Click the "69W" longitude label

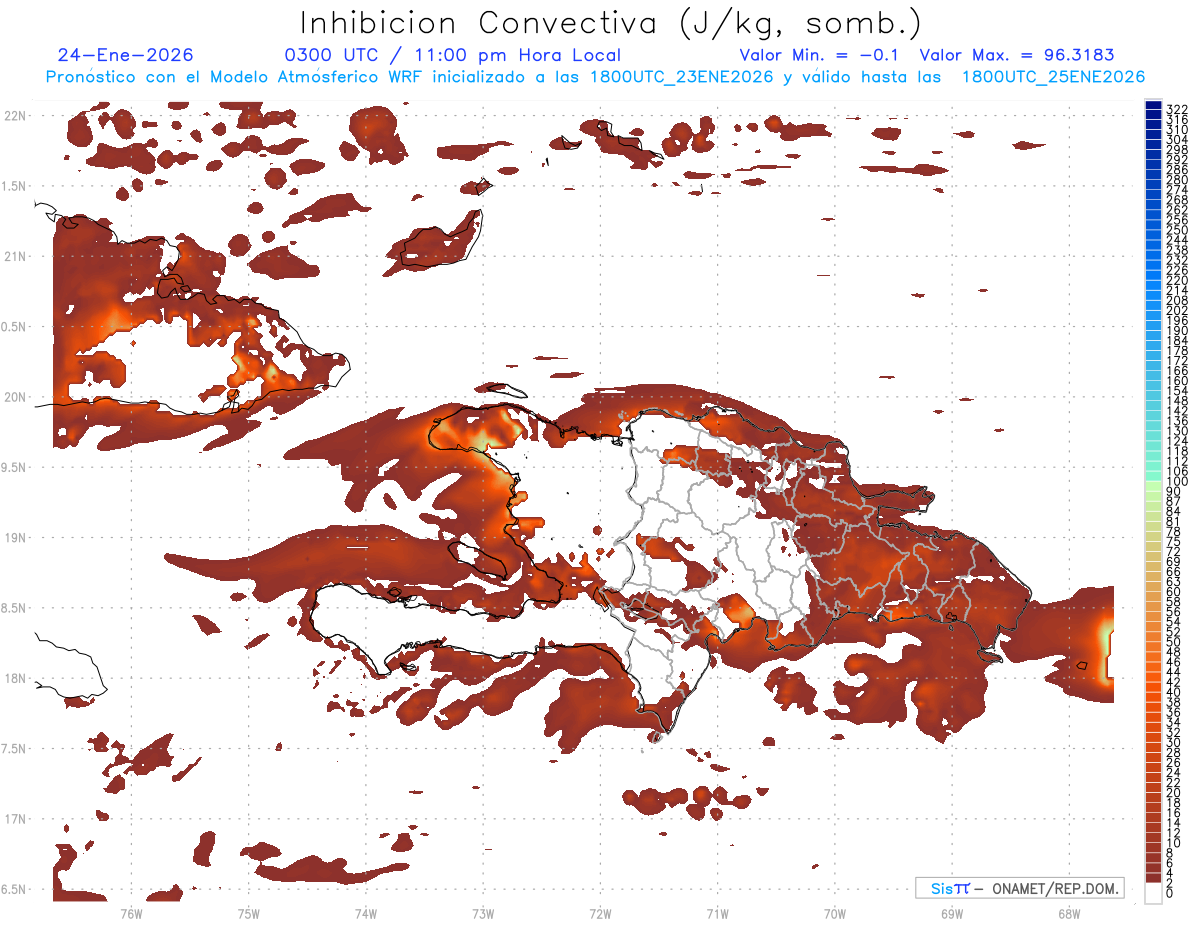pos(952,913)
